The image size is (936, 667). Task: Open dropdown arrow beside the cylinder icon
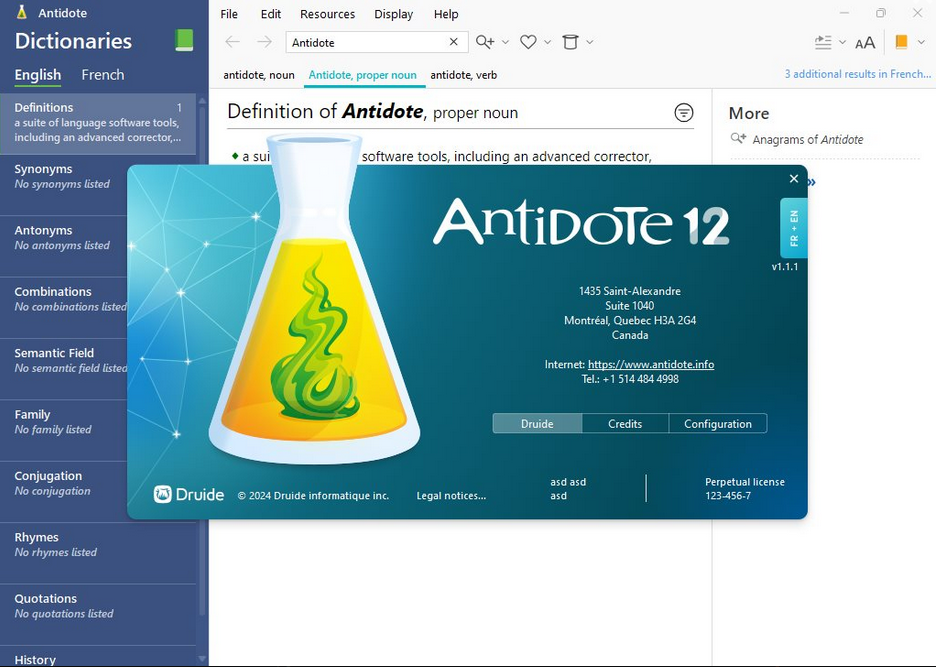[590, 42]
